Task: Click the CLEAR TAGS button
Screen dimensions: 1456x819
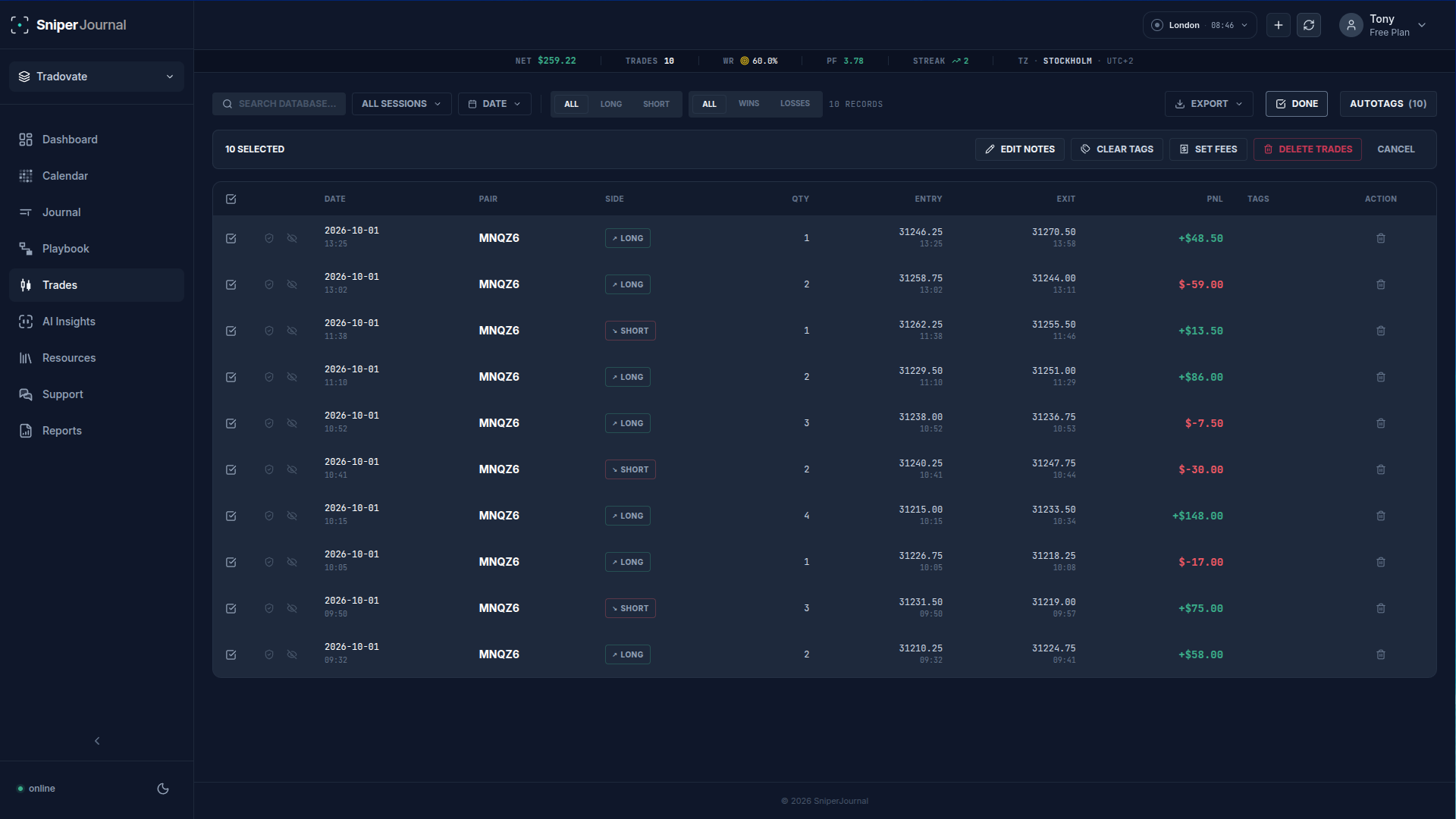Action: 1117,149
